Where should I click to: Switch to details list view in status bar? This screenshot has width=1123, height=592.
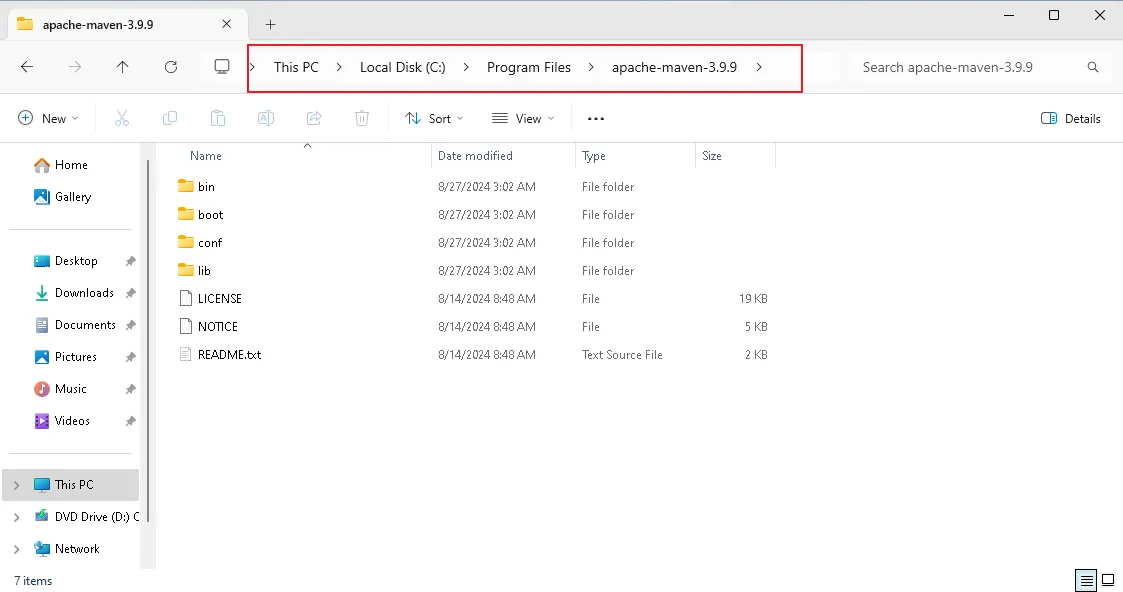click(x=1085, y=580)
